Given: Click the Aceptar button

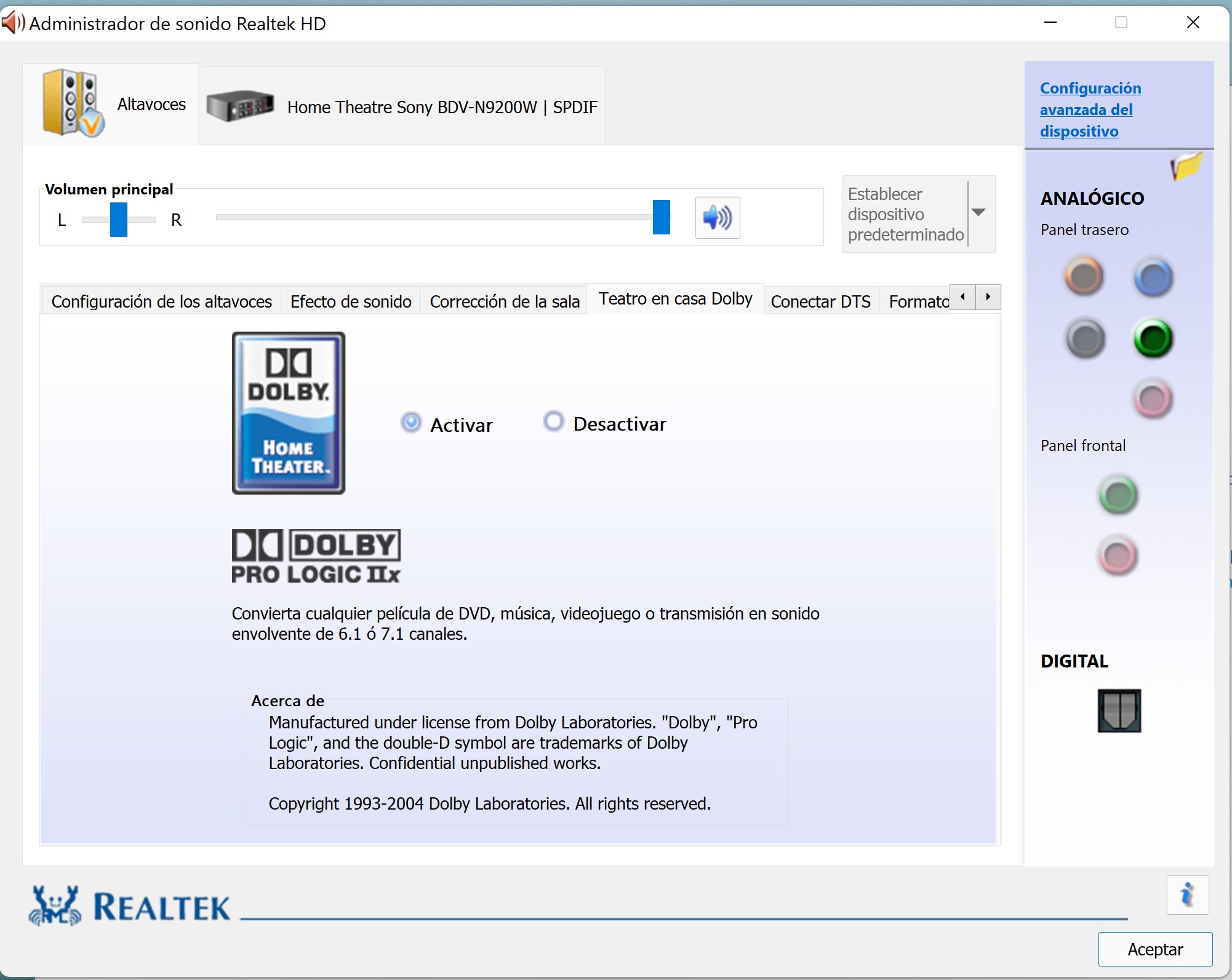Looking at the screenshot, I should pos(1155,949).
